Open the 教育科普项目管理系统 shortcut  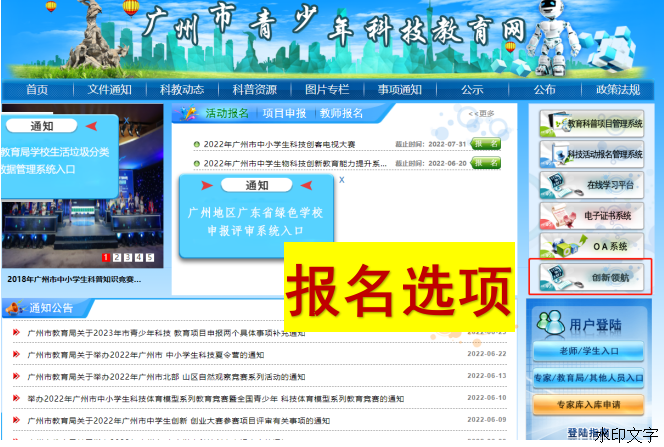pyautogui.click(x=592, y=124)
